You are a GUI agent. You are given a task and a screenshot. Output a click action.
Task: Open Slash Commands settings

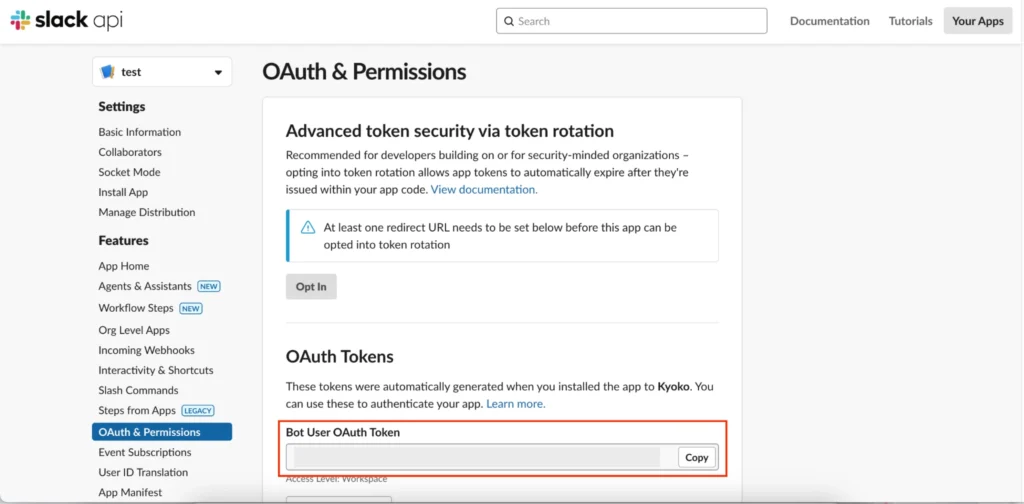[138, 390]
